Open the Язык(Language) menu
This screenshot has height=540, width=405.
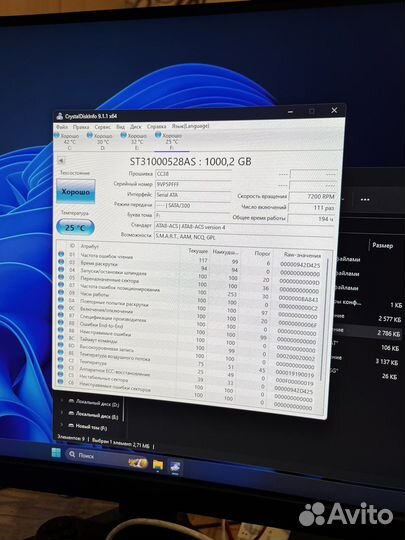190,126
